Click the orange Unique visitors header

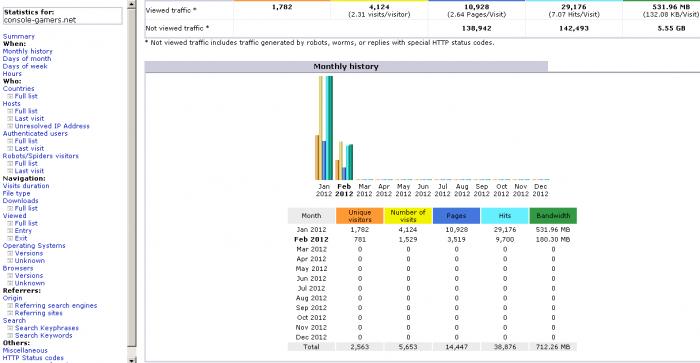tap(359, 216)
